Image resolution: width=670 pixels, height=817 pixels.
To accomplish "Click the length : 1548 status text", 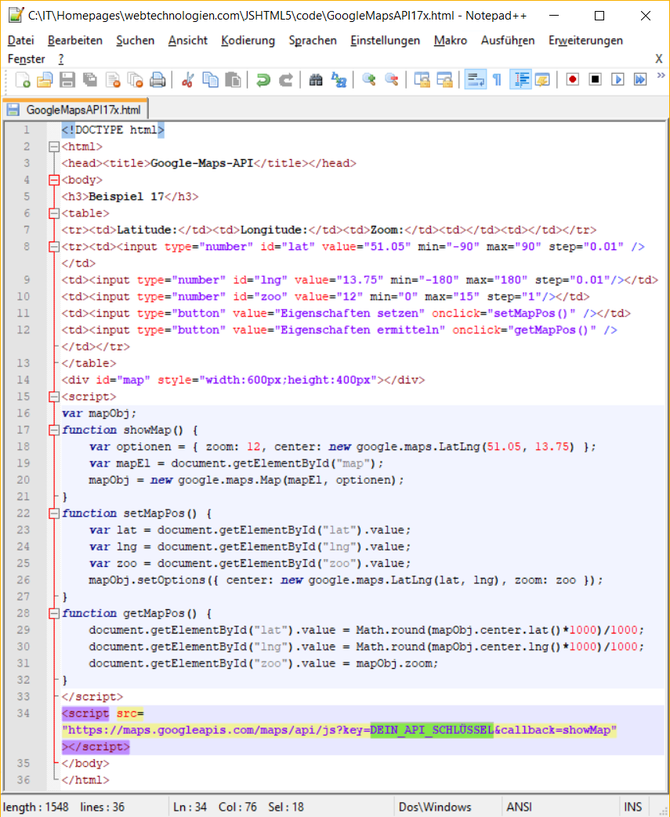I will 36,807.
